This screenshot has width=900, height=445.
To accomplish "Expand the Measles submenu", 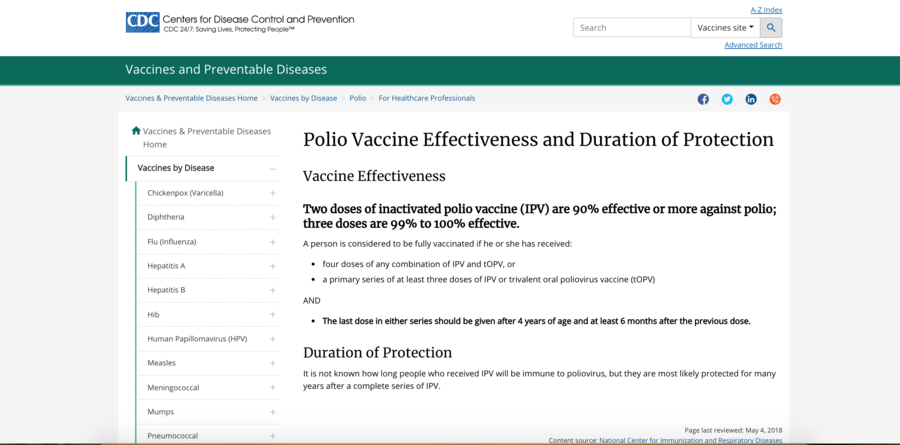I will tap(273, 363).
